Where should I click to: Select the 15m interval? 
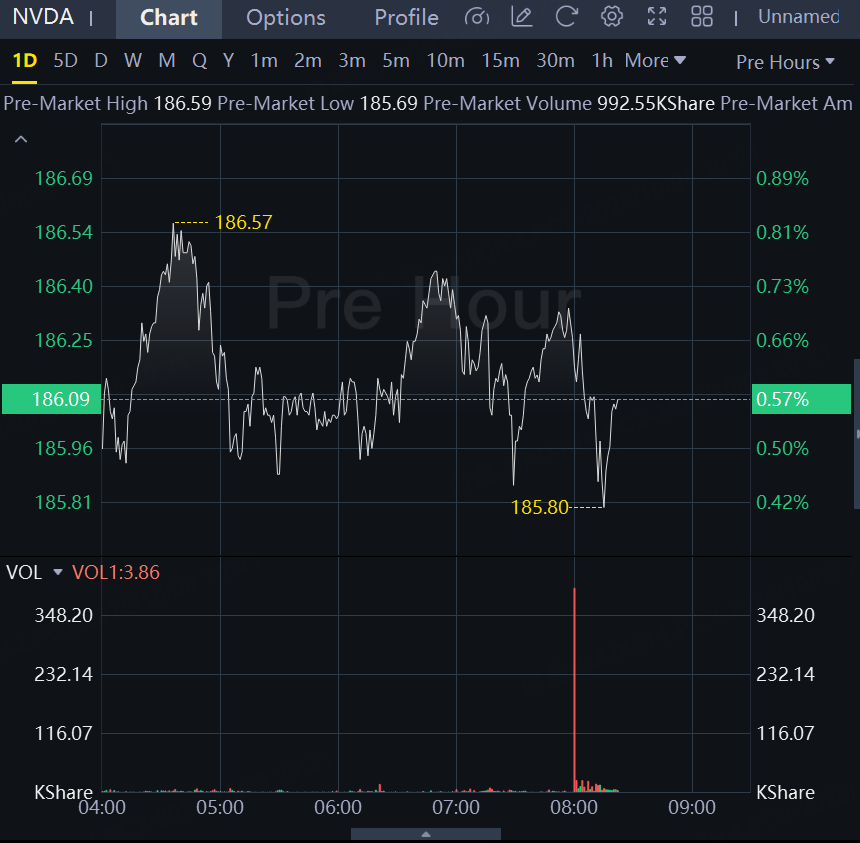coord(500,61)
